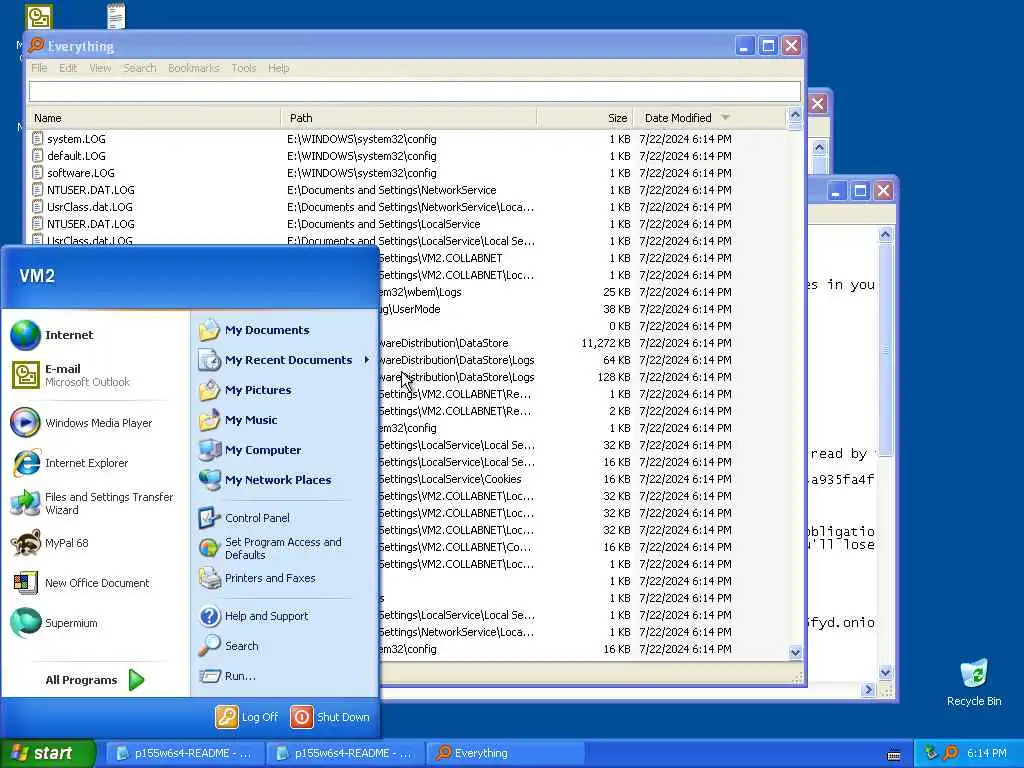Open the File menu in Everything
Viewport: 1024px width, 768px height.
point(39,68)
